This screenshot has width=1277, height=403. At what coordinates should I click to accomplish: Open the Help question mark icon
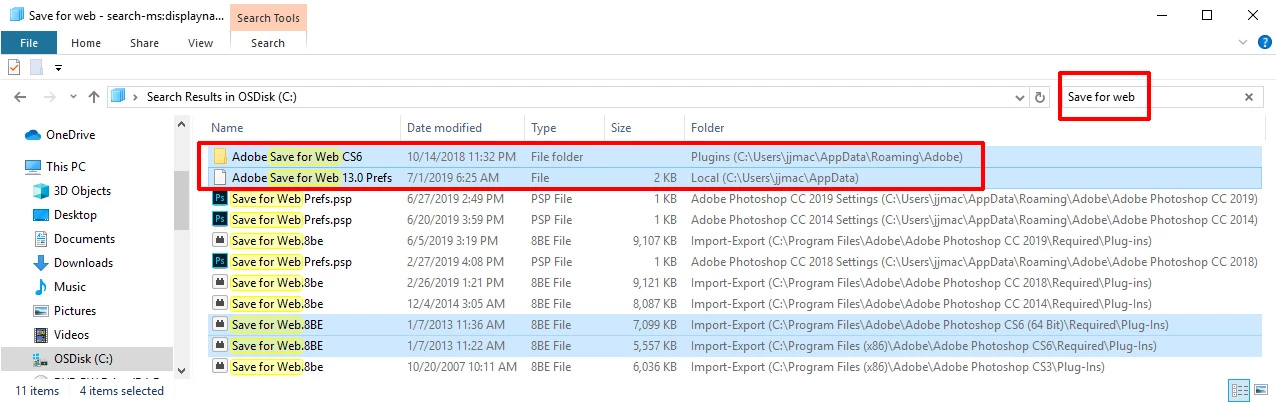point(1264,42)
